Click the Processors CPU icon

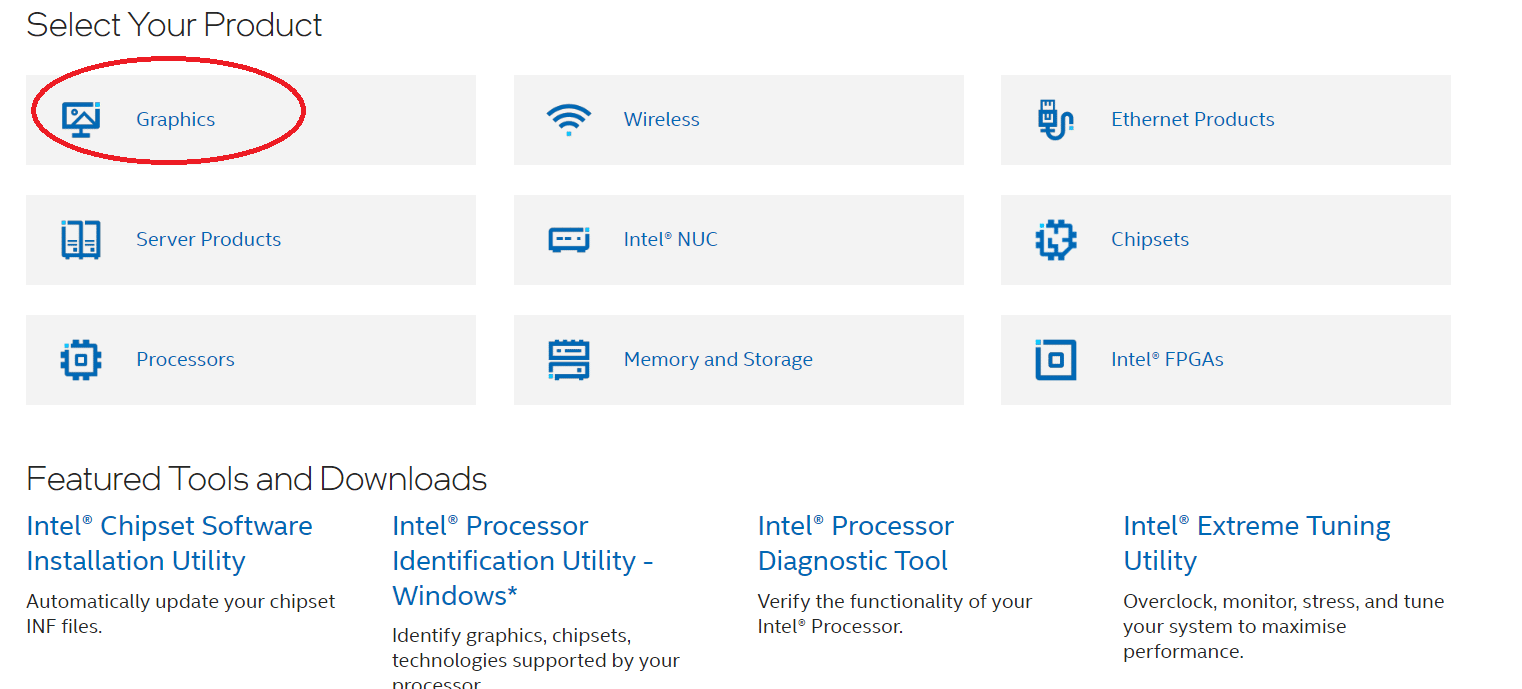coord(81,360)
